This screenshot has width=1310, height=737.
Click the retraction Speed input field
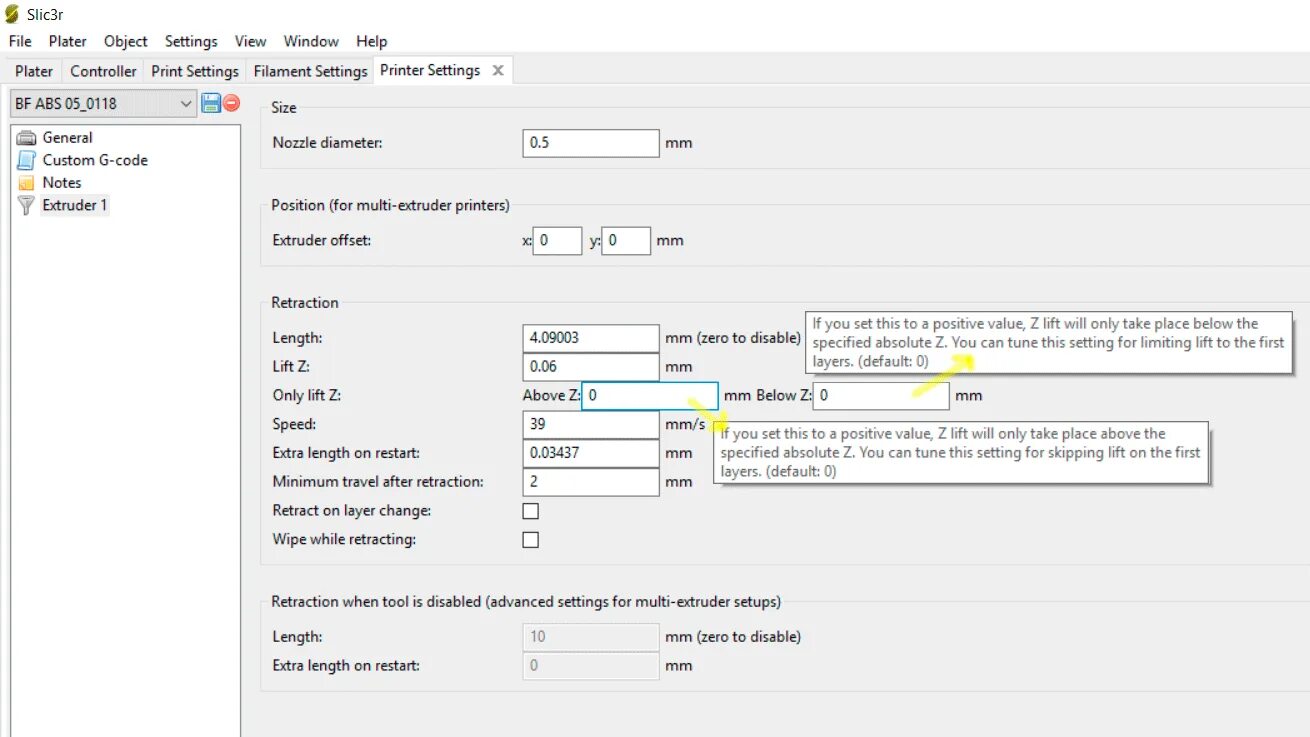point(591,424)
